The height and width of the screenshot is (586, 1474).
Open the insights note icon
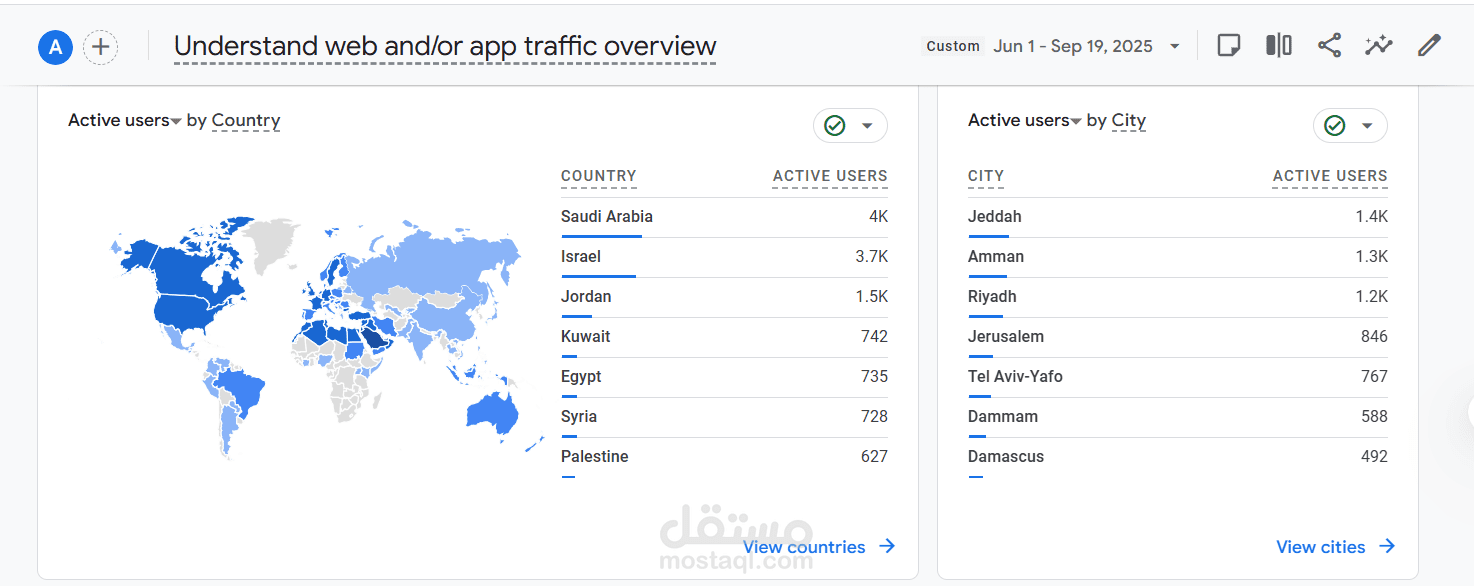tap(1228, 46)
